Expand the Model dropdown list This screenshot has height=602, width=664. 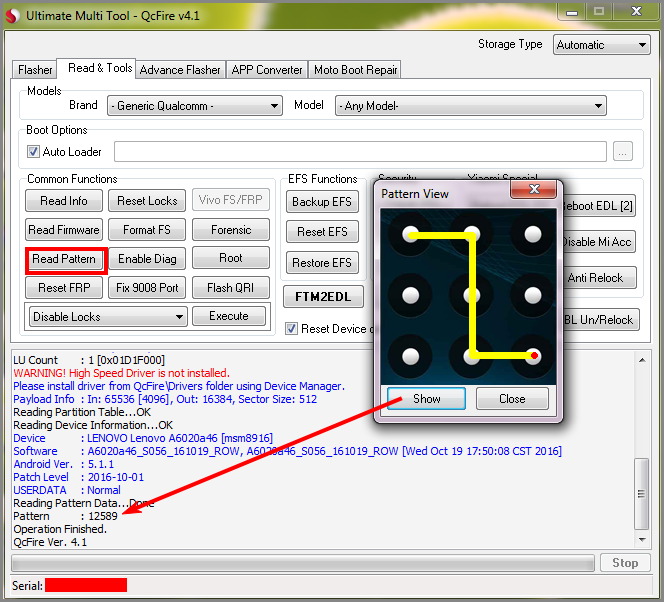pyautogui.click(x=470, y=105)
